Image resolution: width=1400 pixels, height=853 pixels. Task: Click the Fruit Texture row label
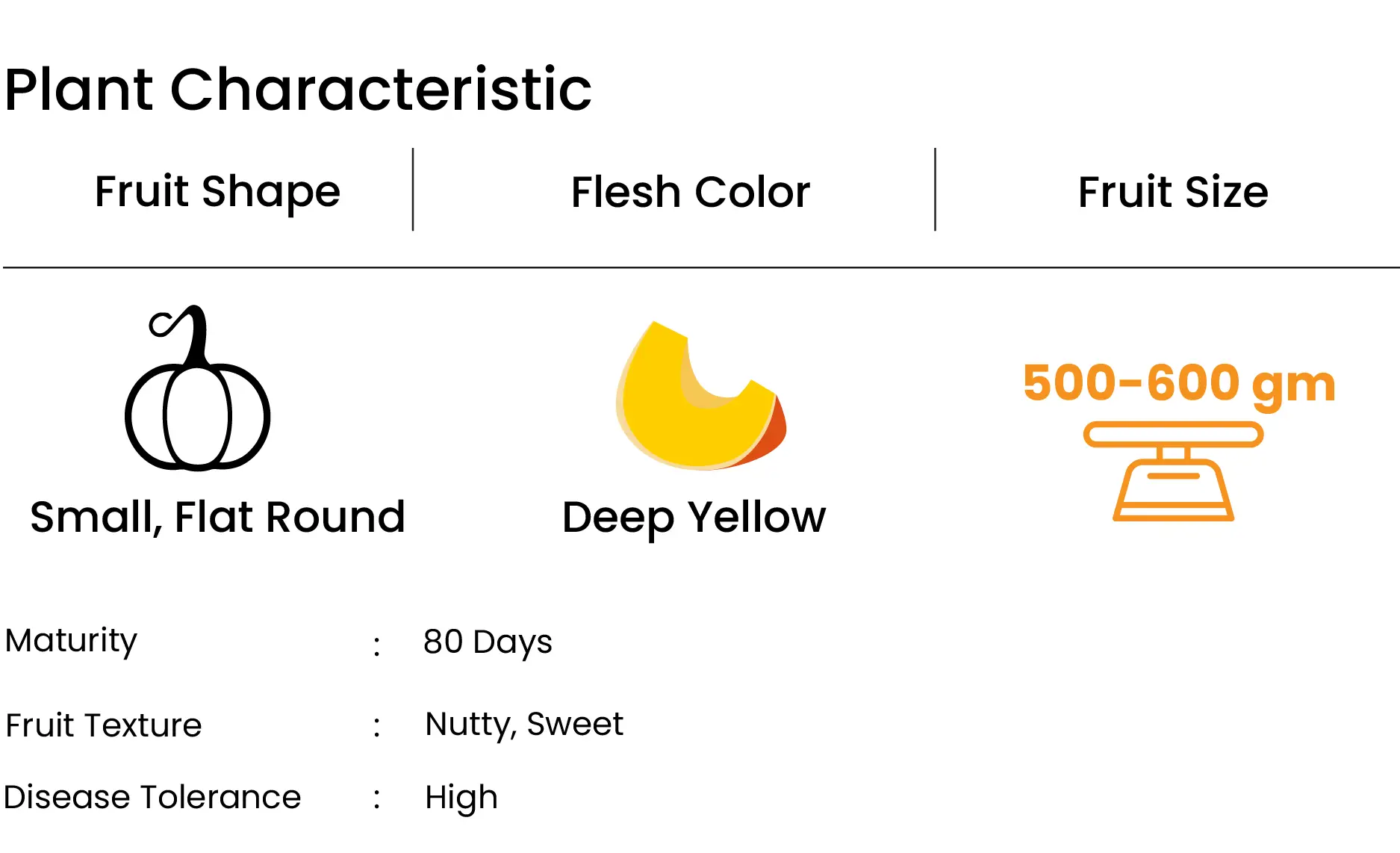(x=104, y=725)
